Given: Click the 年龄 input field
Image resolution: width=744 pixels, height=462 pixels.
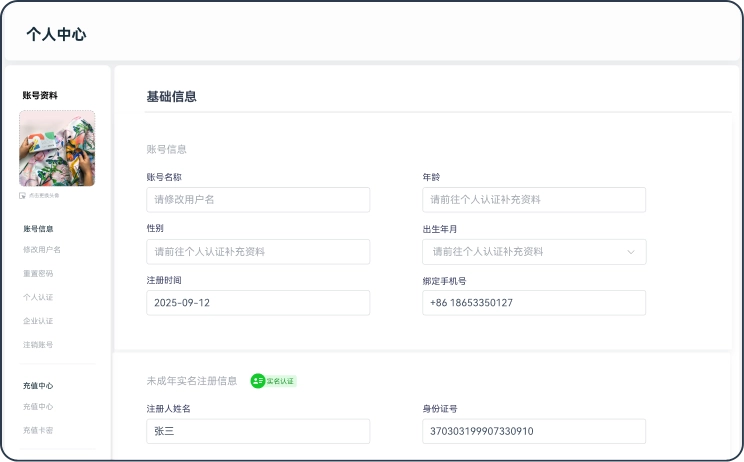Looking at the screenshot, I should pyautogui.click(x=534, y=200).
